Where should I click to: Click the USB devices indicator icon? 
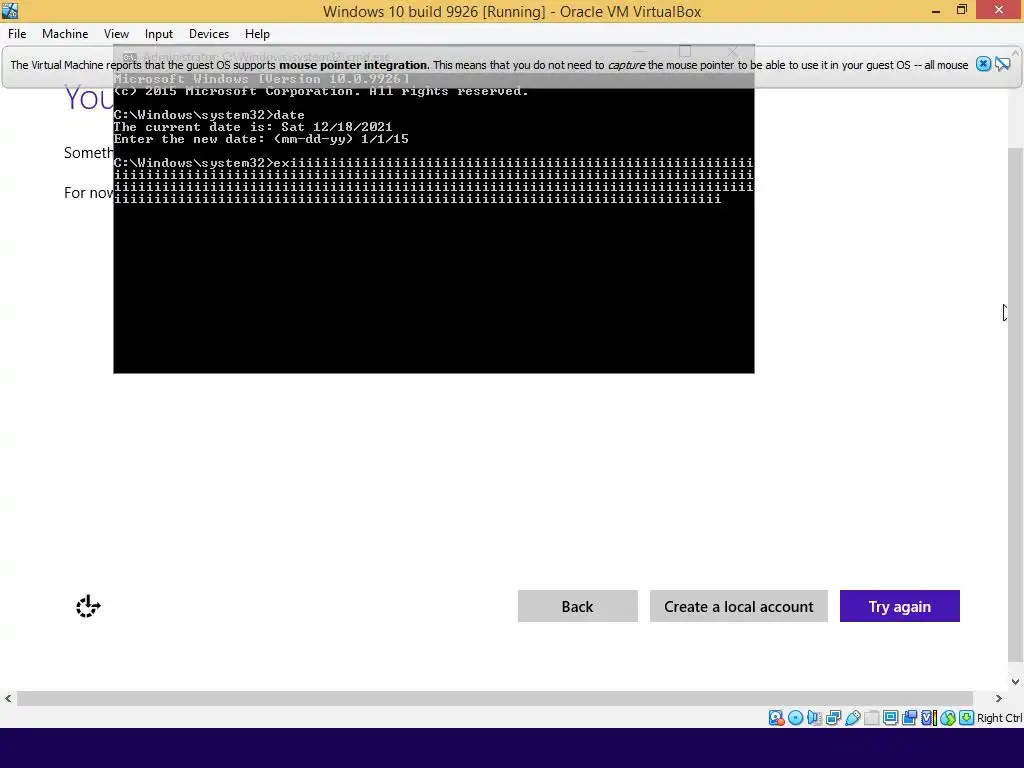coord(852,718)
